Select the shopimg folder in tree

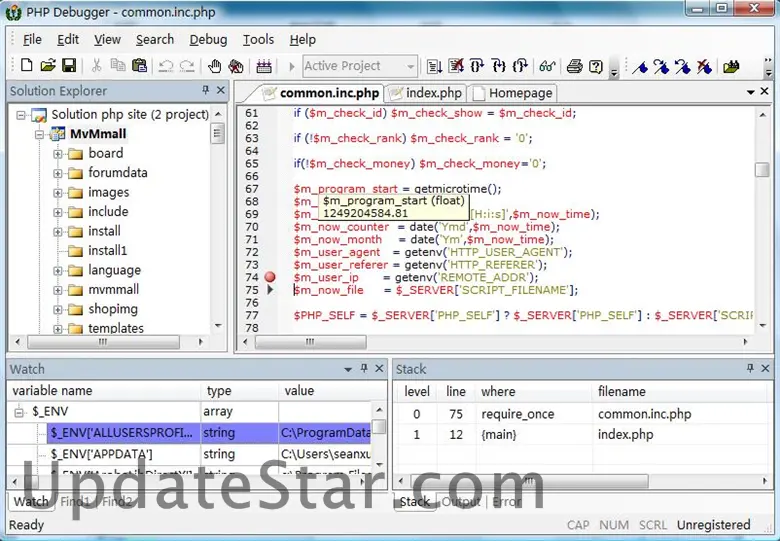click(x=113, y=309)
